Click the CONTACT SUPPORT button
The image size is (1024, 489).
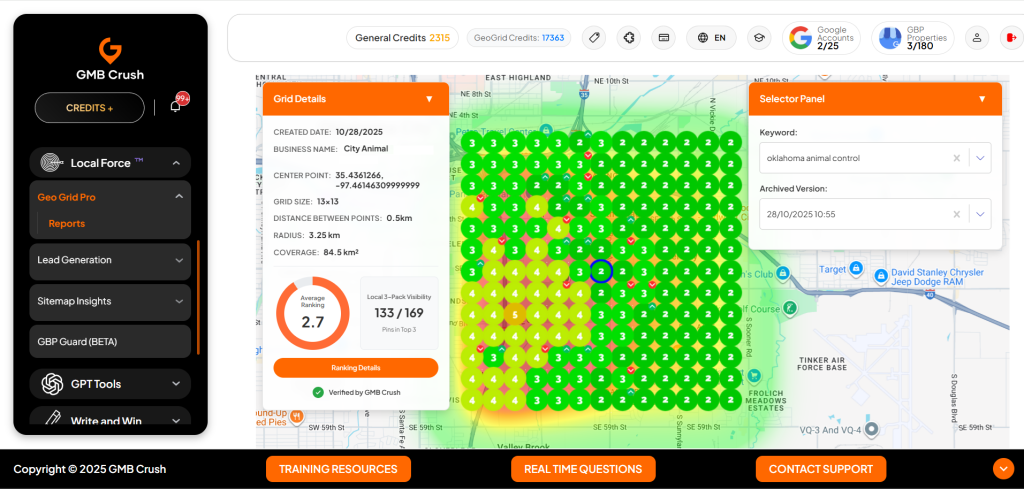[821, 469]
